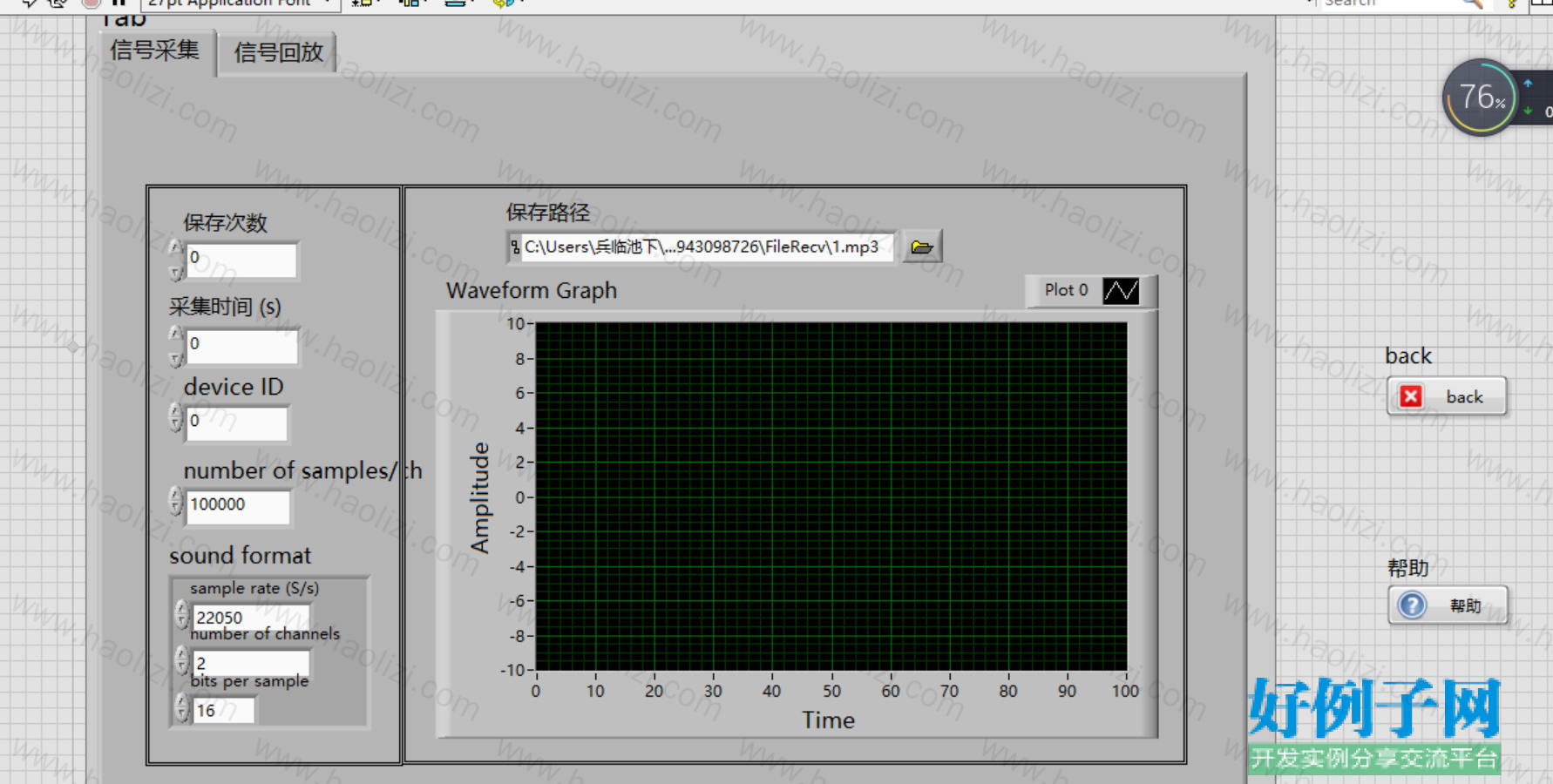
Task: Click the blue upload arrow in monitor widget
Action: [x=1528, y=84]
